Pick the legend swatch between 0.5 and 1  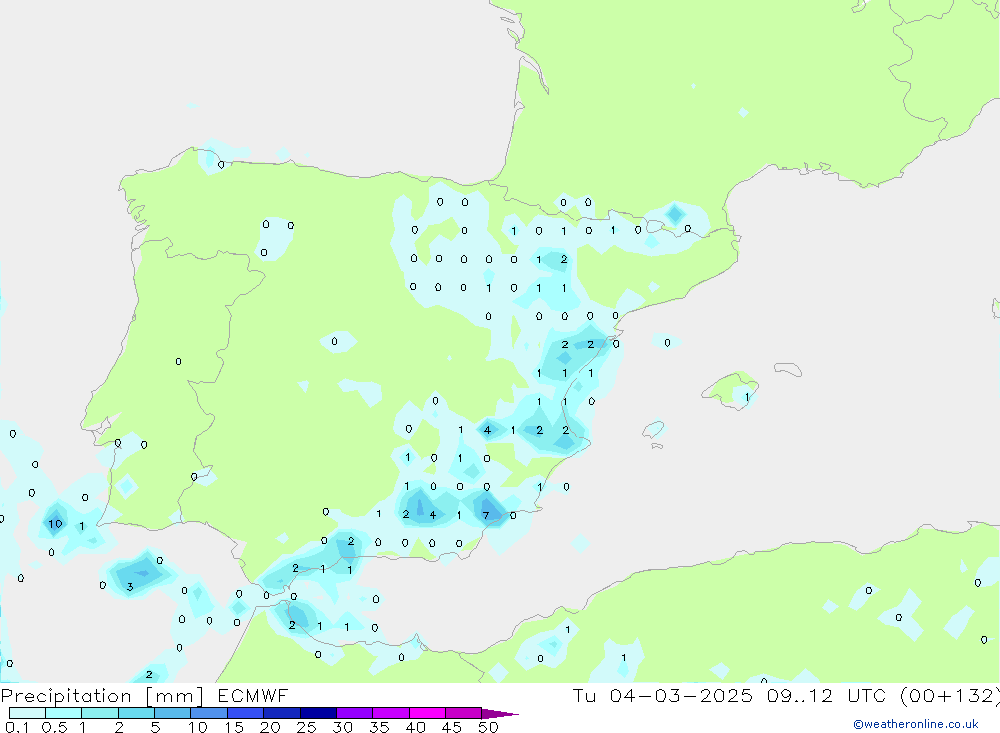(x=64, y=713)
